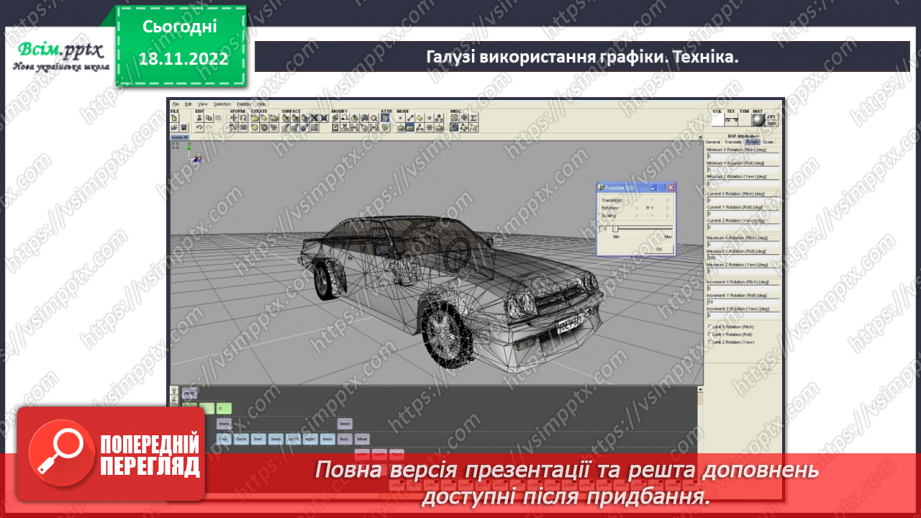Image resolution: width=921 pixels, height=518 pixels.
Task: Select Translation Y radio in Preview DOF
Action: (647, 200)
